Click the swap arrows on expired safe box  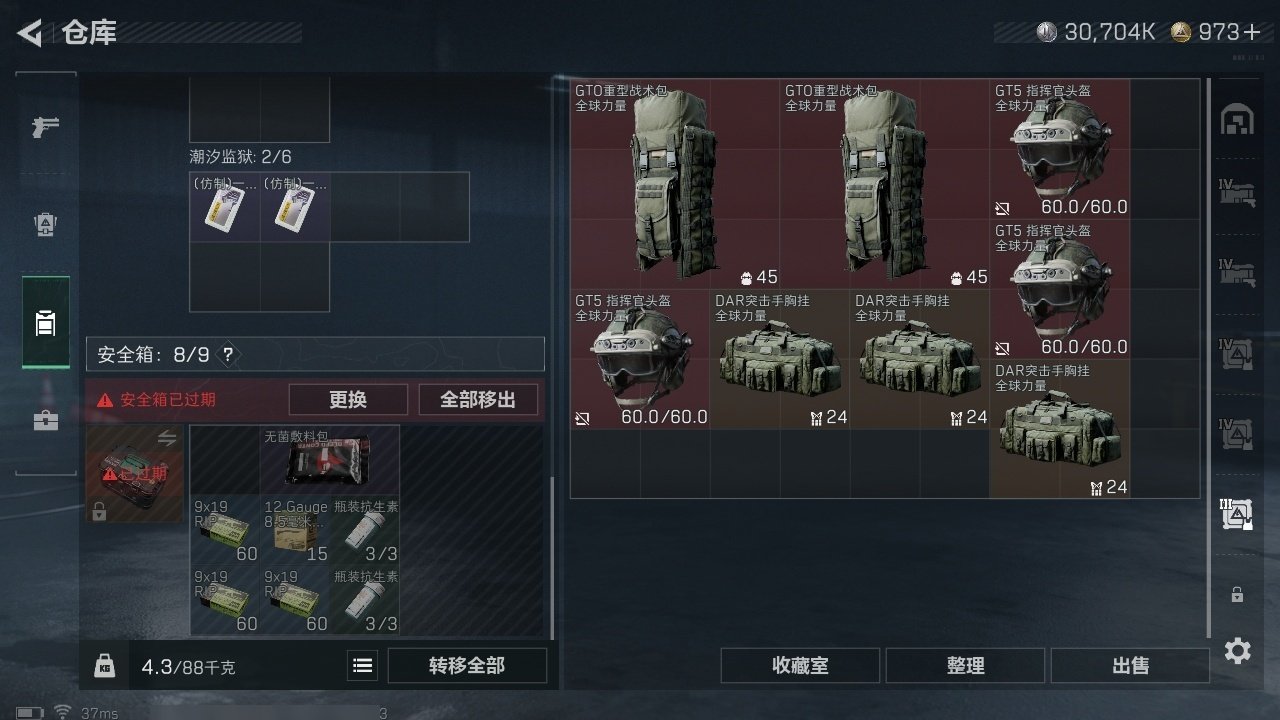tap(167, 438)
